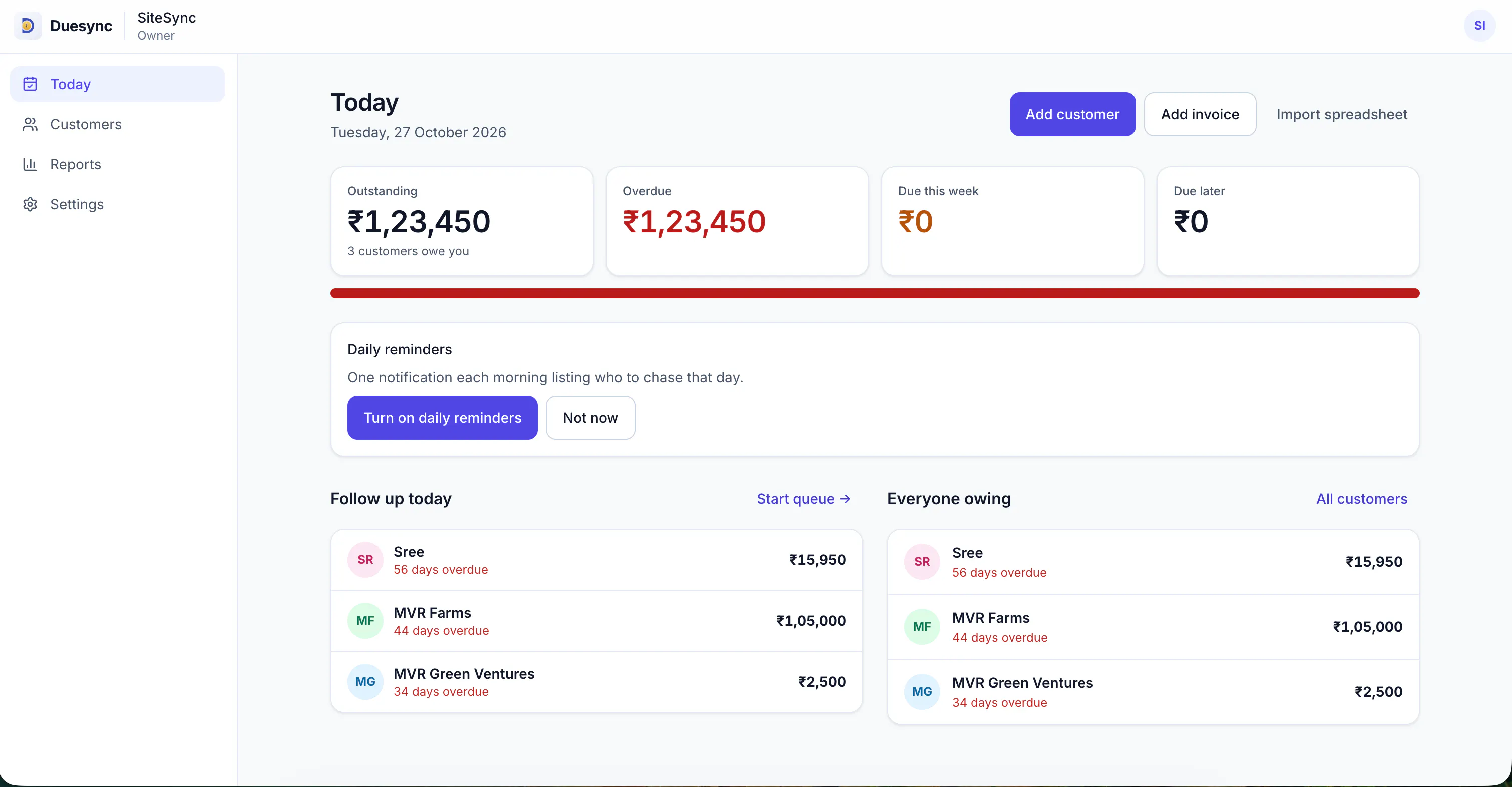The width and height of the screenshot is (1512, 787).
Task: Open the All customers link
Action: pos(1361,499)
